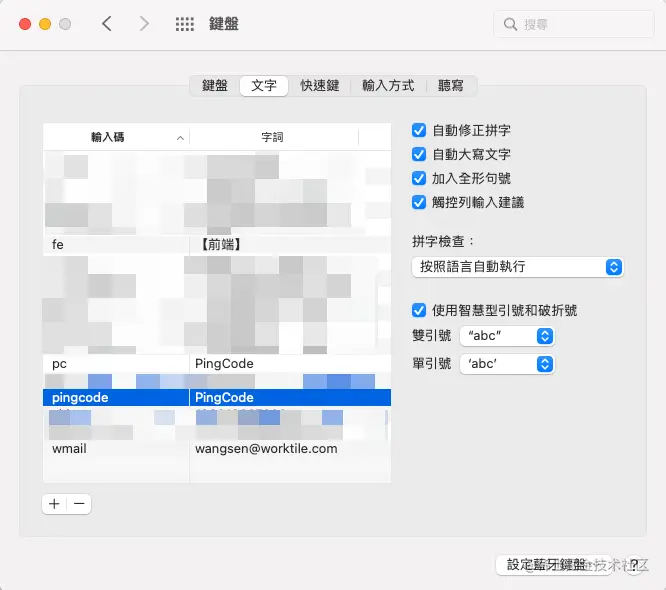This screenshot has height=590, width=666.
Task: Toggle 自動修正拼字 checkbox
Action: tap(419, 130)
